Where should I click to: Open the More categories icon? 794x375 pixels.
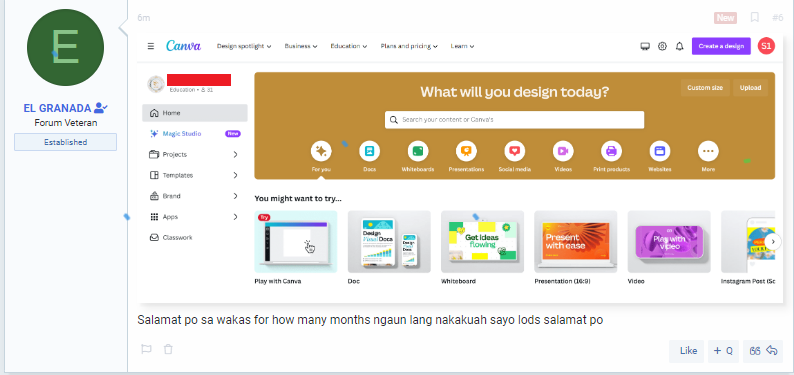tap(708, 151)
